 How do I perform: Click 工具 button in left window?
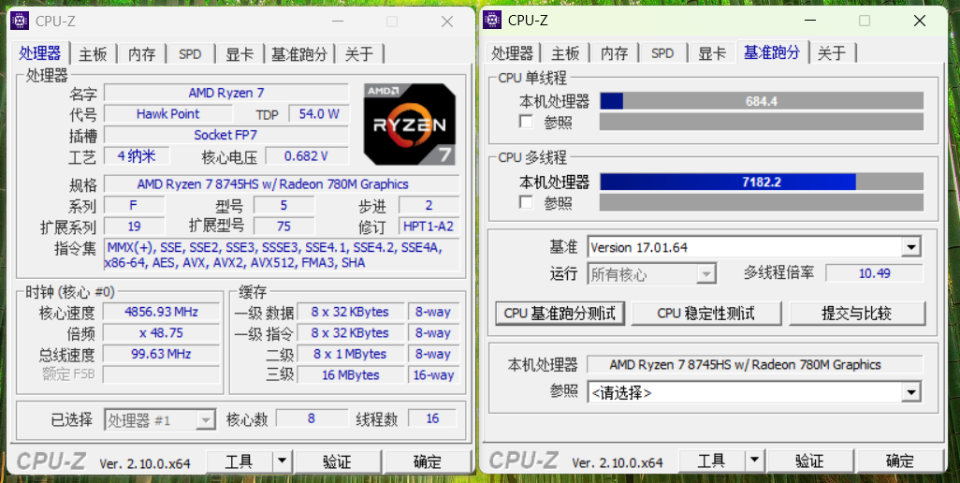tap(239, 461)
